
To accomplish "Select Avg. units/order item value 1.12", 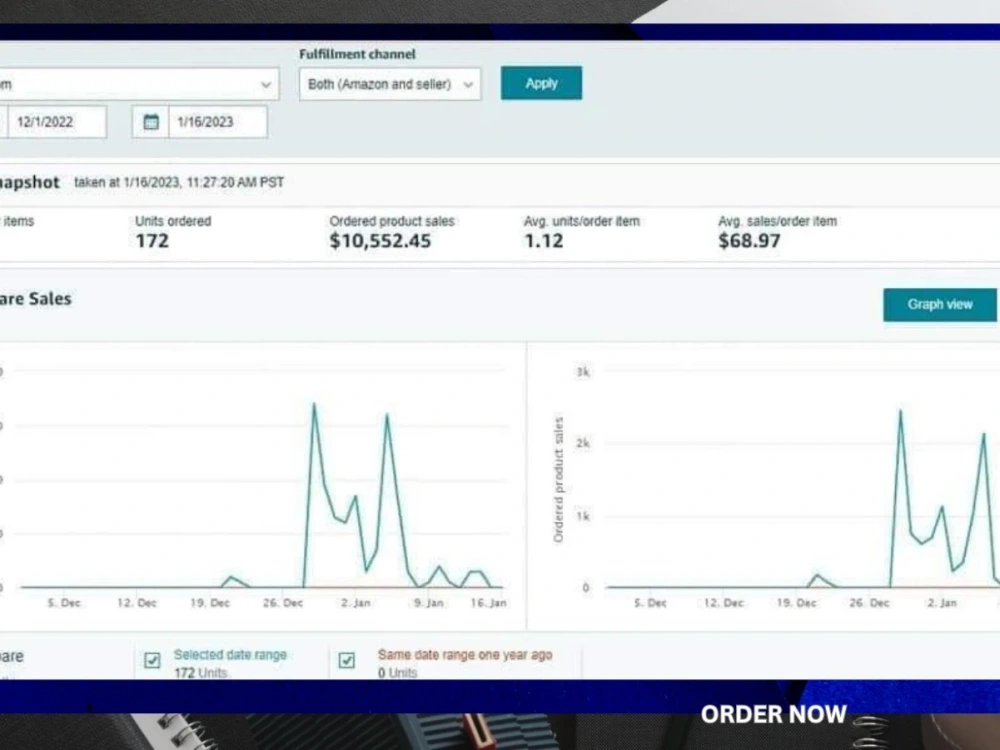I will (x=543, y=241).
